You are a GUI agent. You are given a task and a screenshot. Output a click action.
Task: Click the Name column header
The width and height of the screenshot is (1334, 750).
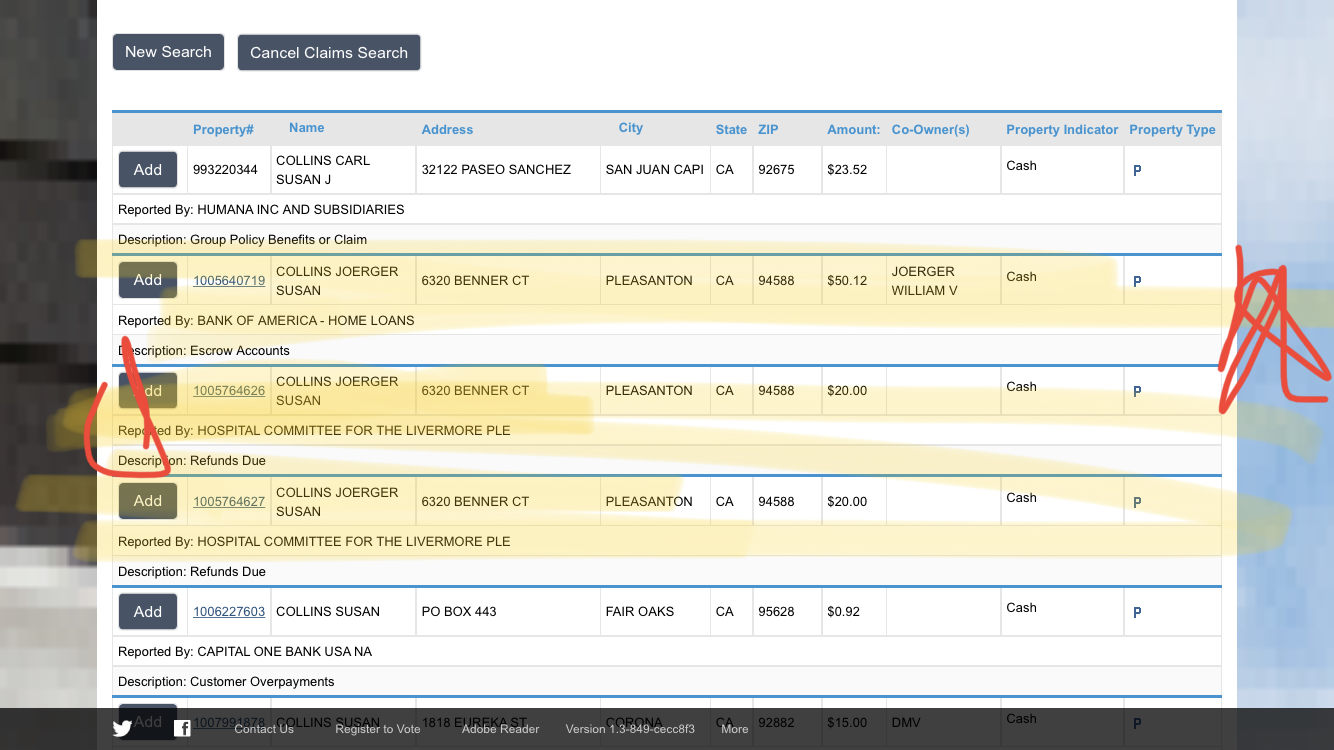(x=306, y=128)
